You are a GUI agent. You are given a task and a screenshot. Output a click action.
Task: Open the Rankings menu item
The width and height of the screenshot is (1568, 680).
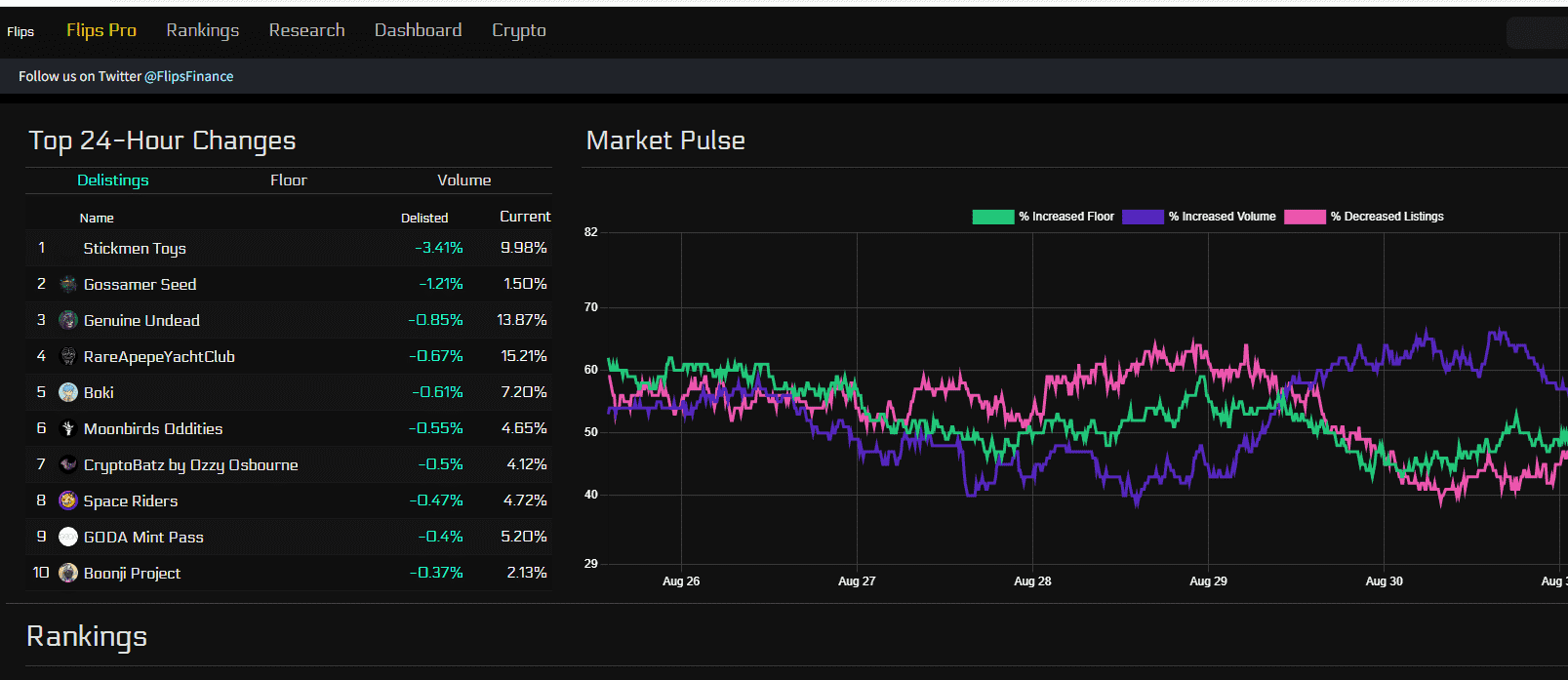click(x=202, y=30)
